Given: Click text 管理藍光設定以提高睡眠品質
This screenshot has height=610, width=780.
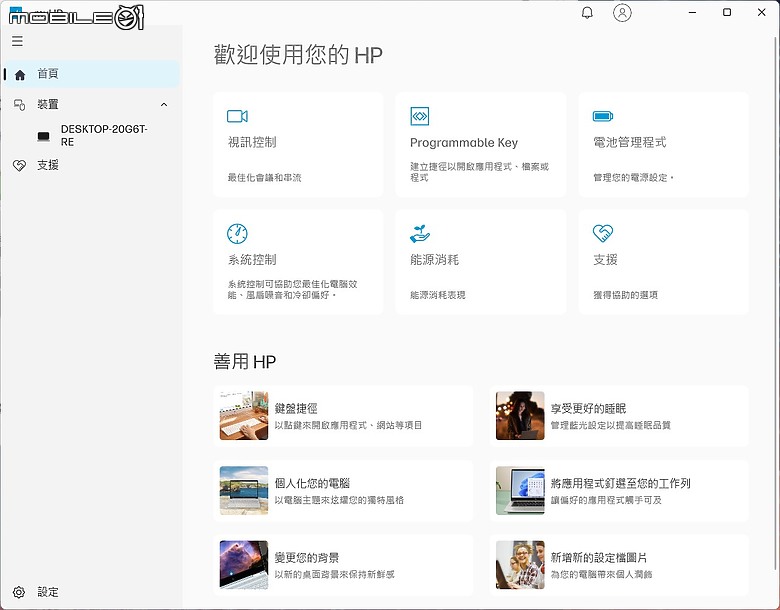Looking at the screenshot, I should (x=610, y=425).
